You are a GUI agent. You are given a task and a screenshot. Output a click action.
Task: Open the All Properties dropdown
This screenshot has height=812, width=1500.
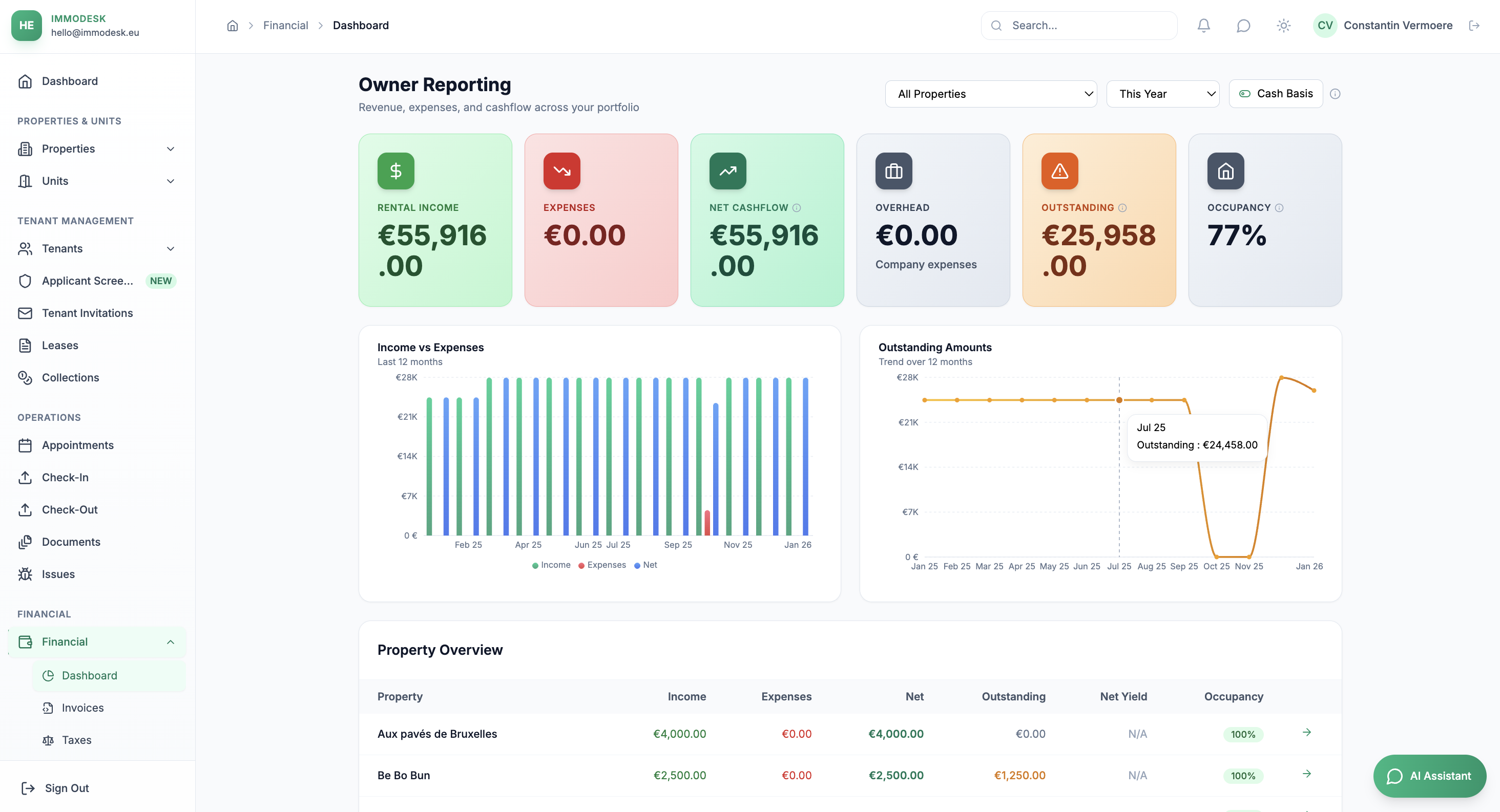coord(990,93)
